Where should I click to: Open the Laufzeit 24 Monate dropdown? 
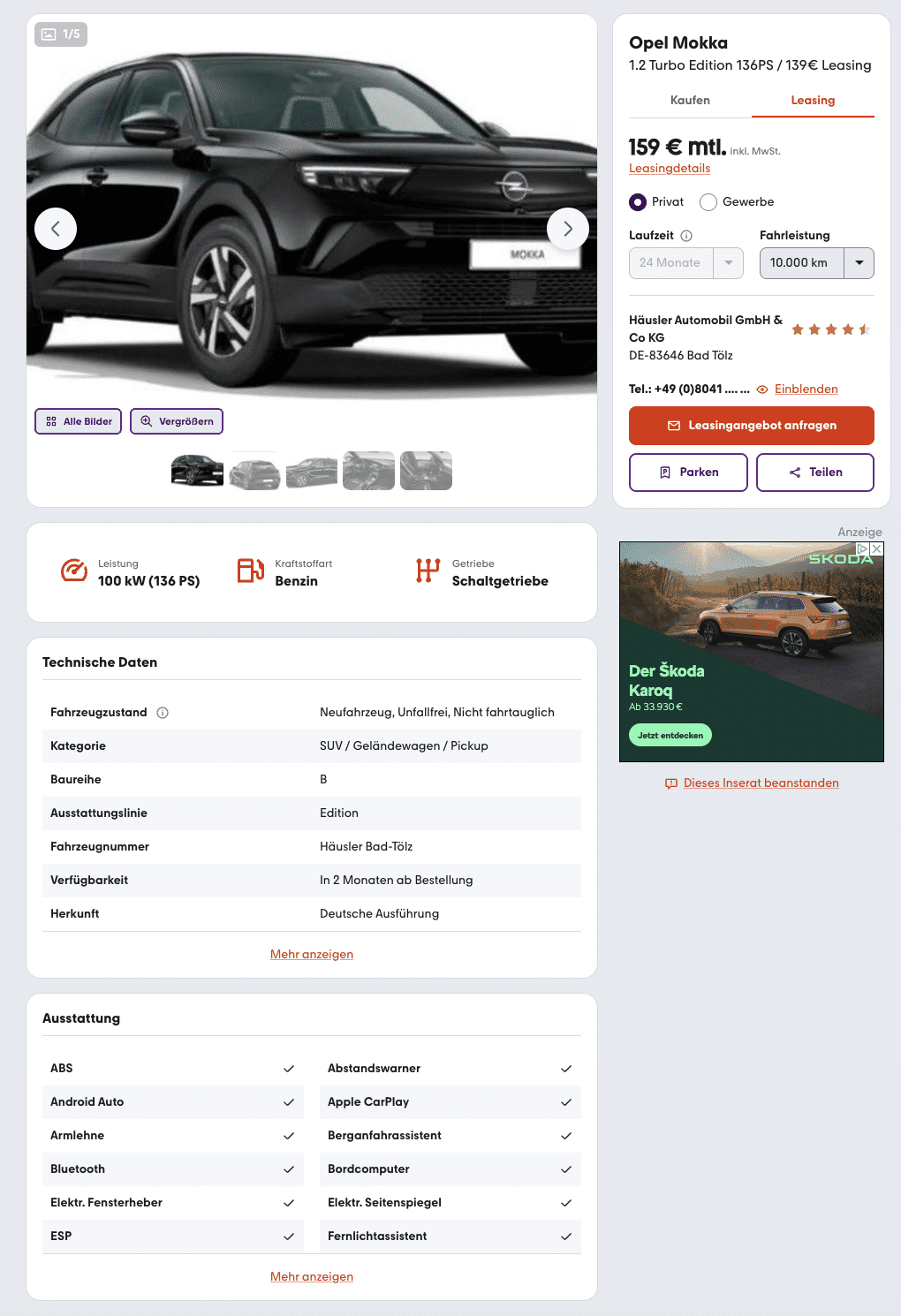click(x=686, y=263)
